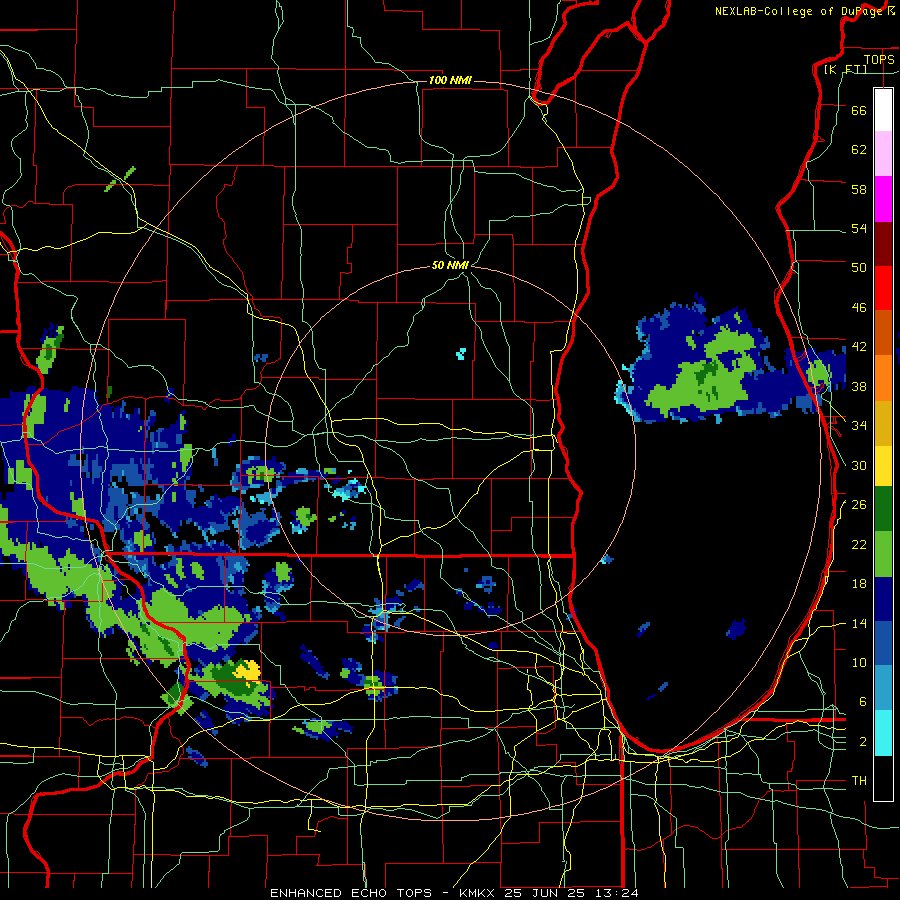
Task: Select the light green legend swatch
Action: pos(883,553)
